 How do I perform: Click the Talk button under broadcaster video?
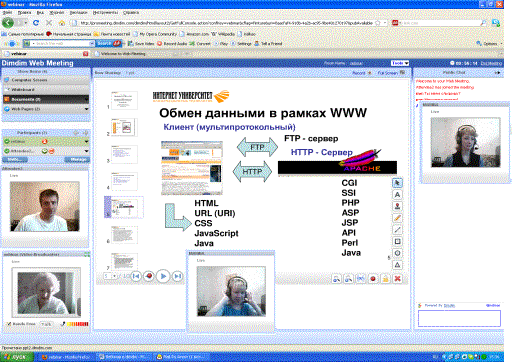coord(46,324)
